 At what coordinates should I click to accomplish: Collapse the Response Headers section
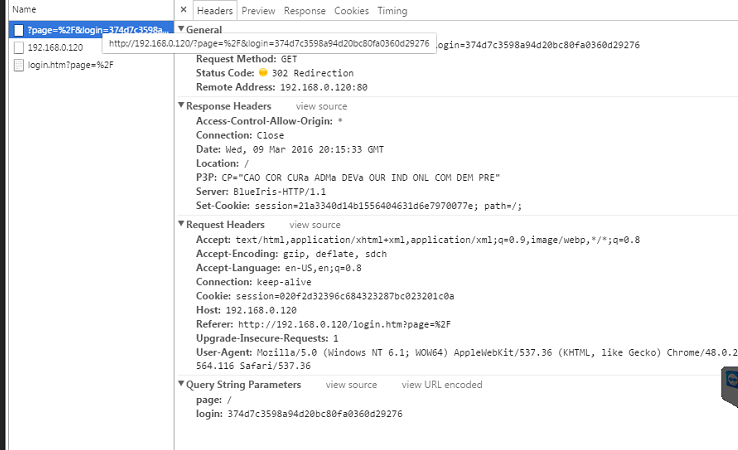tap(181, 106)
